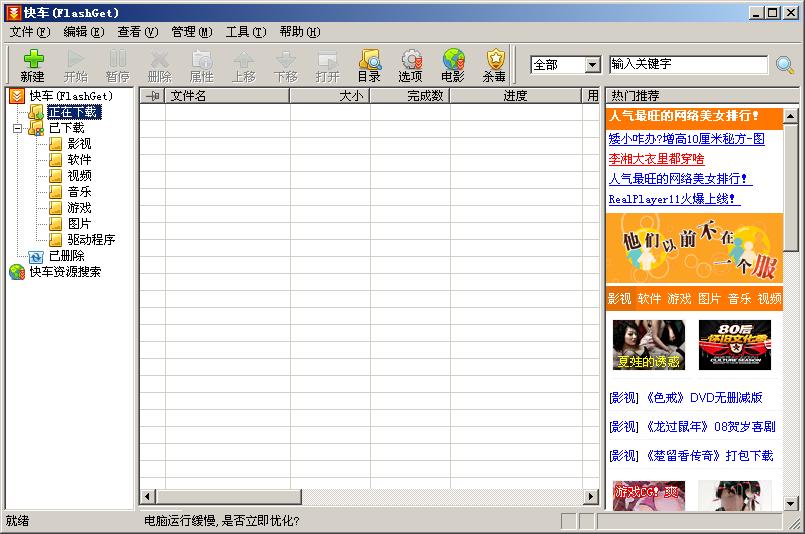The height and width of the screenshot is (534, 805).
Task: Switch to 音乐 tab in recommendations
Action: [739, 298]
